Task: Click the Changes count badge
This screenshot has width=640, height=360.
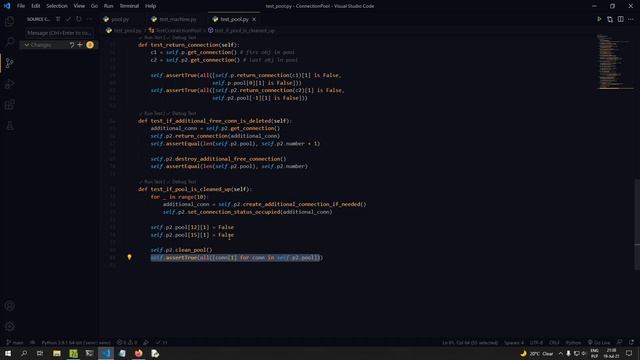Action: (90, 45)
